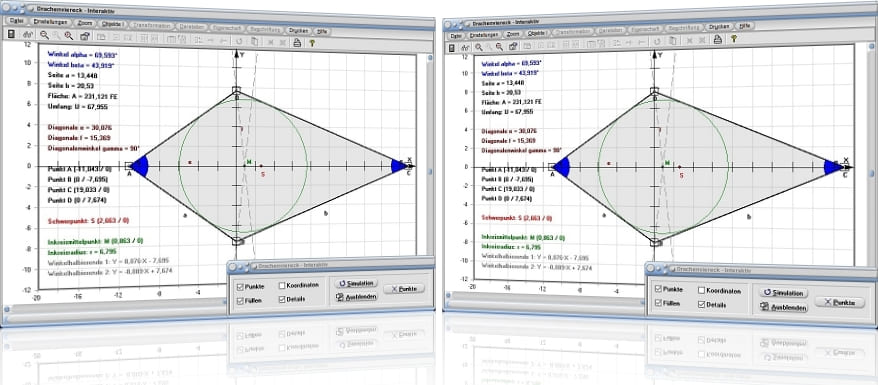
Task: Click the green help icon in the left window toolbar
Action: pos(312,43)
